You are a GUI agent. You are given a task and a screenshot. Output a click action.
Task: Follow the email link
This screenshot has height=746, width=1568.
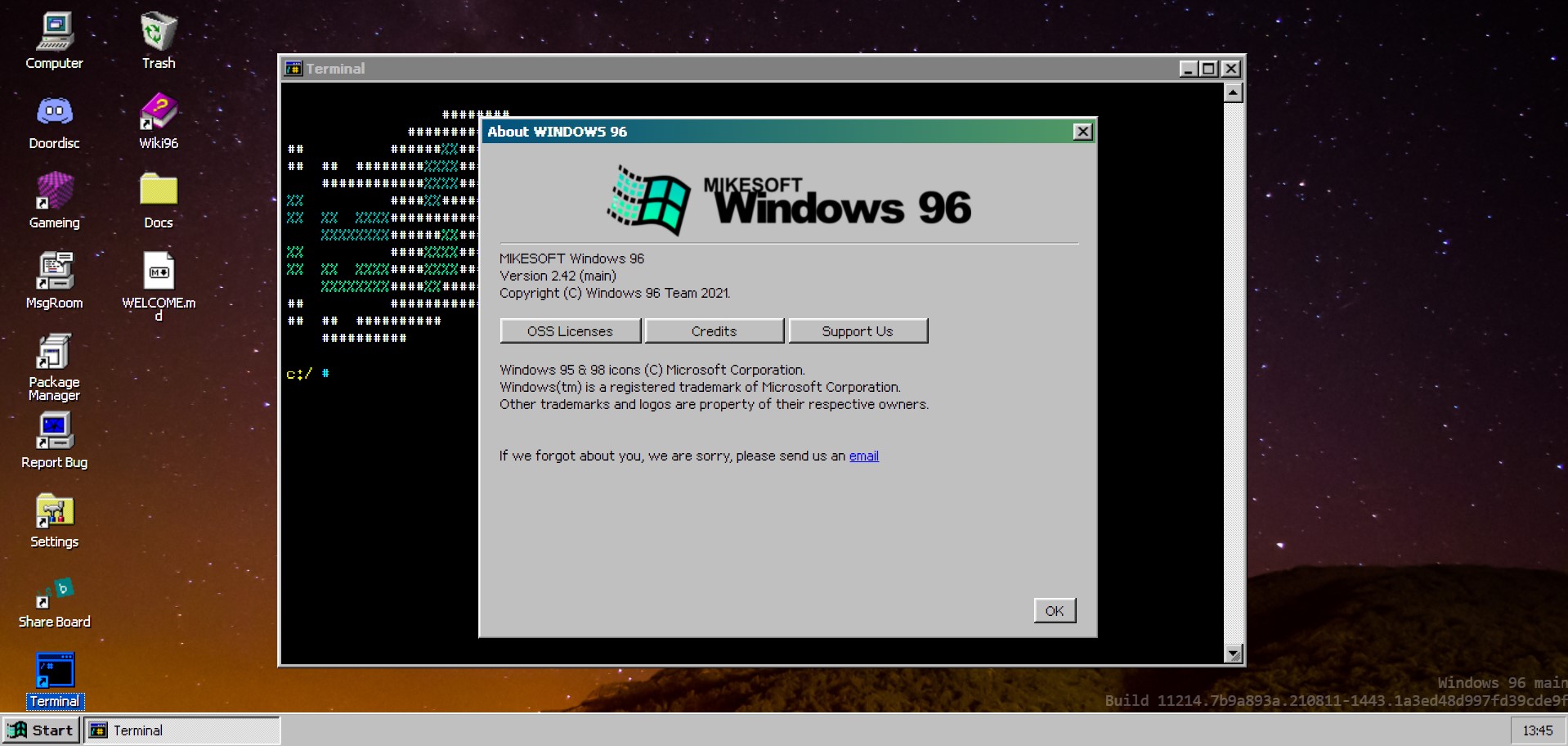(864, 456)
